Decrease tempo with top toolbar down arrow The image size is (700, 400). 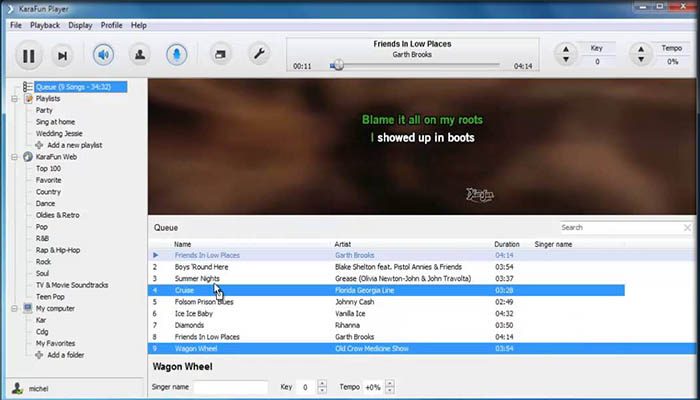click(x=641, y=59)
